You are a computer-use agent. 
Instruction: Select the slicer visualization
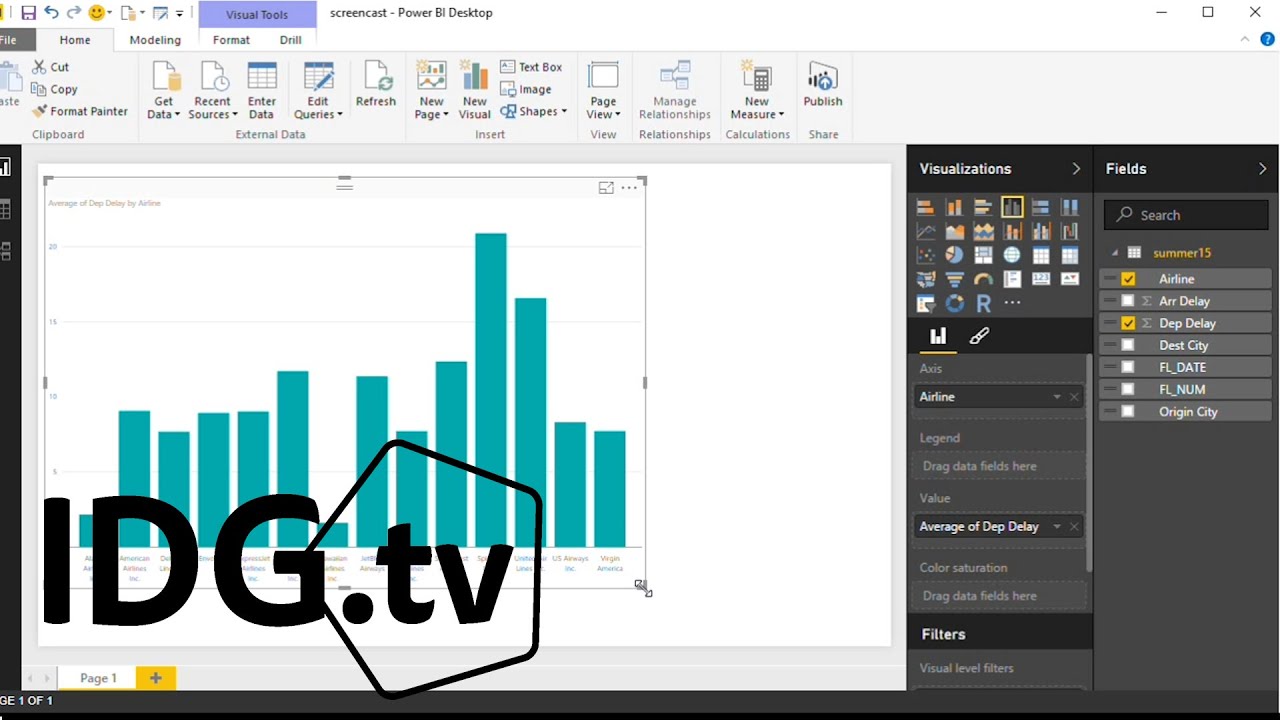926,303
